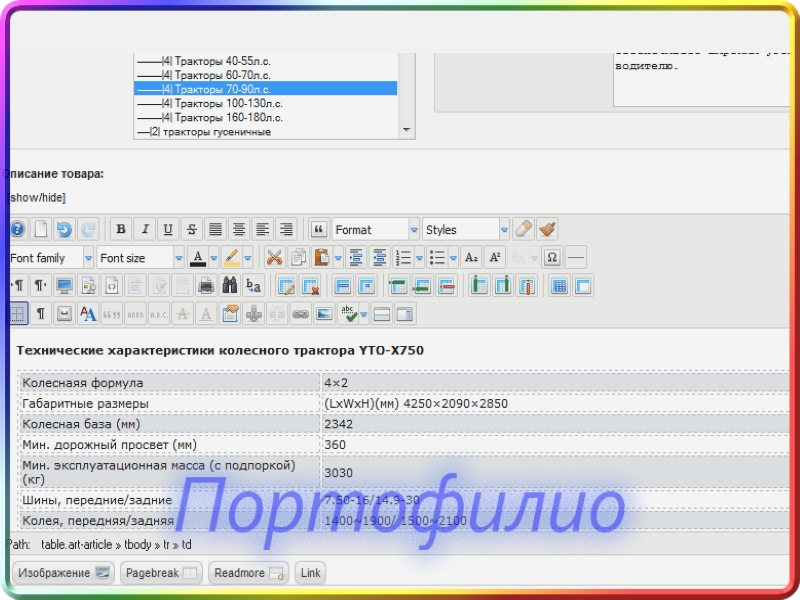Click the Изображение button

click(x=63, y=573)
